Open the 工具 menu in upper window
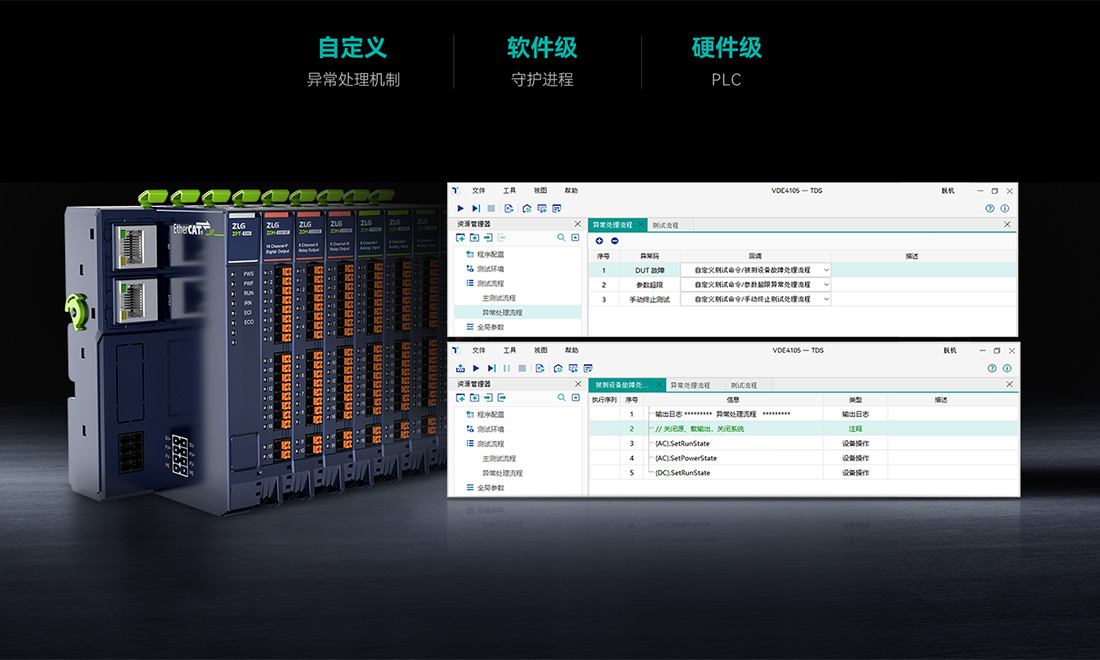The height and width of the screenshot is (660, 1100). pos(509,190)
